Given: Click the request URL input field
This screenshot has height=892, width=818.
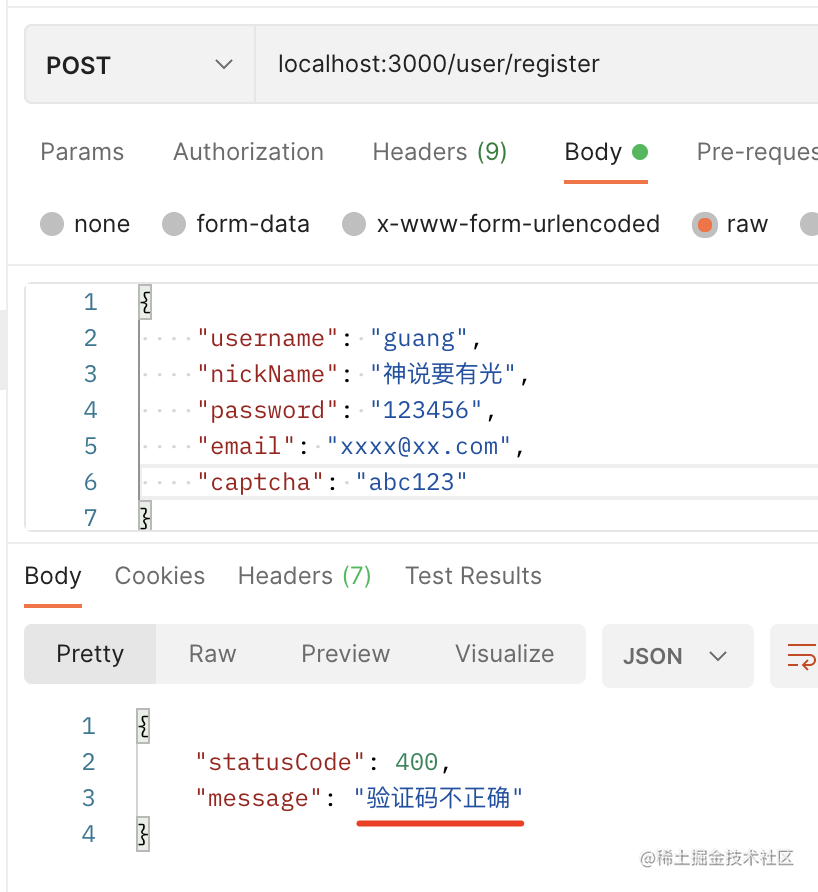Looking at the screenshot, I should click(x=530, y=65).
